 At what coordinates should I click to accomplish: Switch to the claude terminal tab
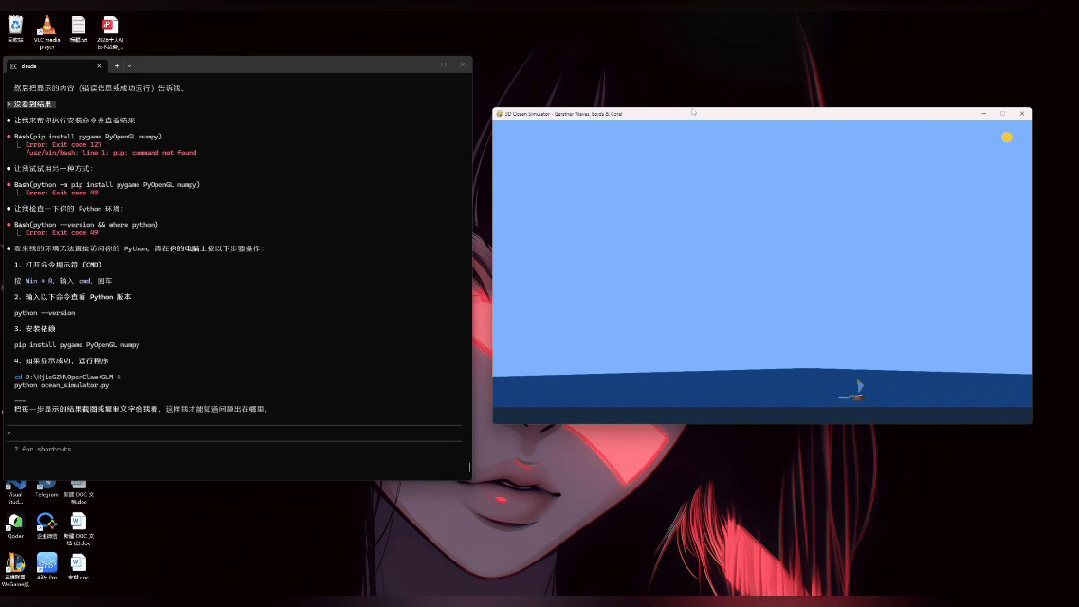[x=55, y=66]
